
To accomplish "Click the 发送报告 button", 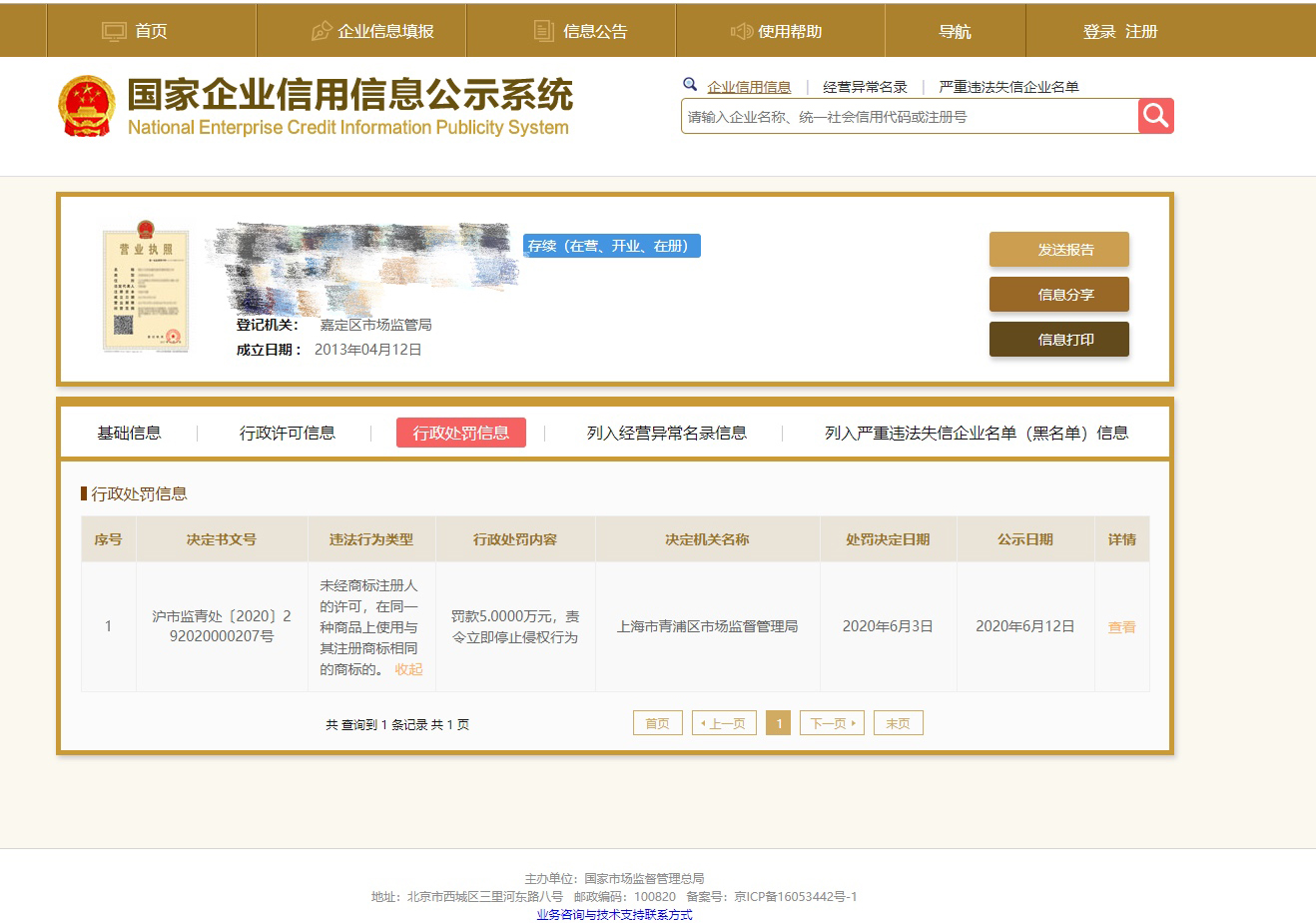I will tap(1058, 250).
